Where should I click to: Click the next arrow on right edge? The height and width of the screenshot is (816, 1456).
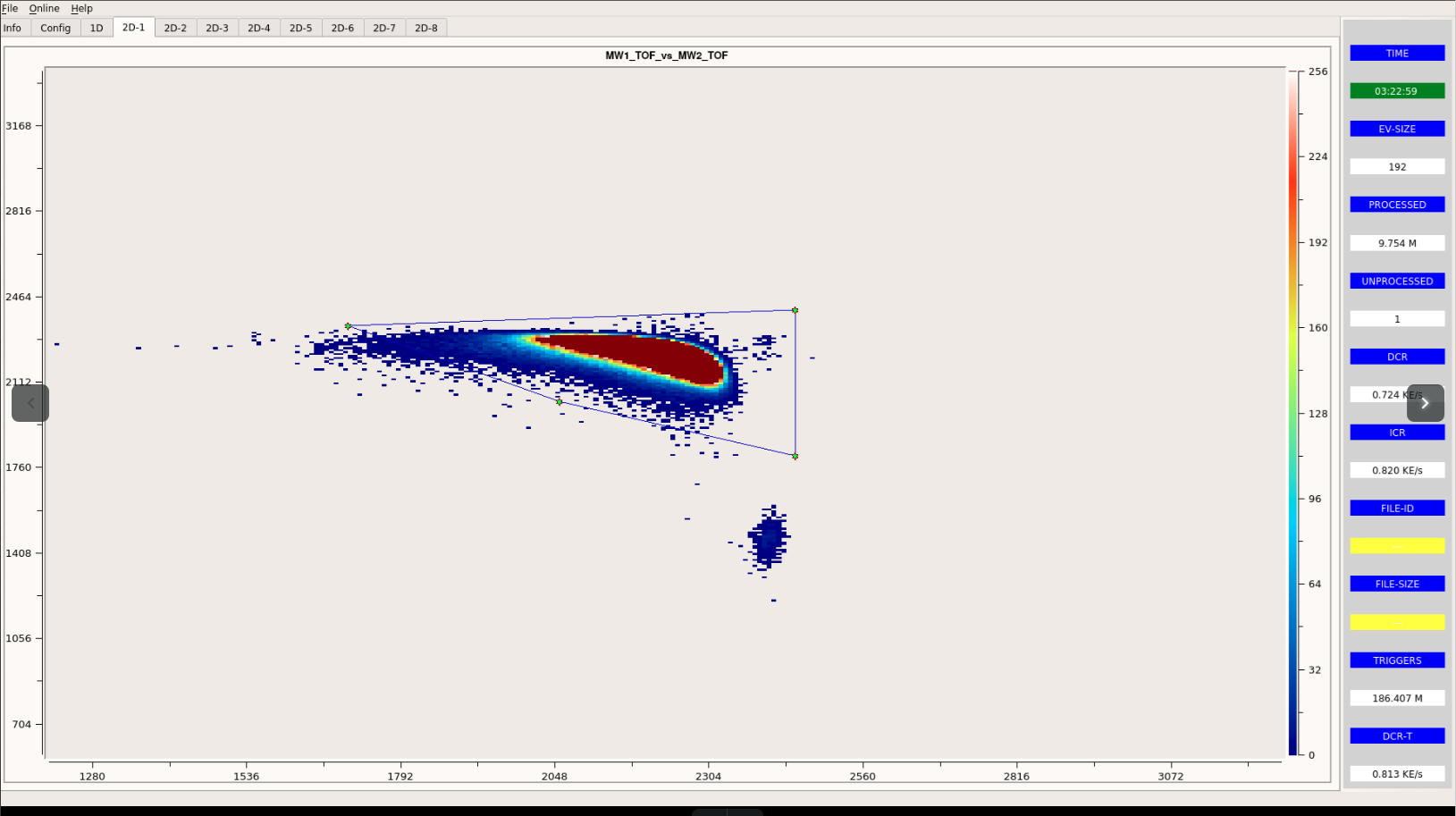click(1426, 403)
